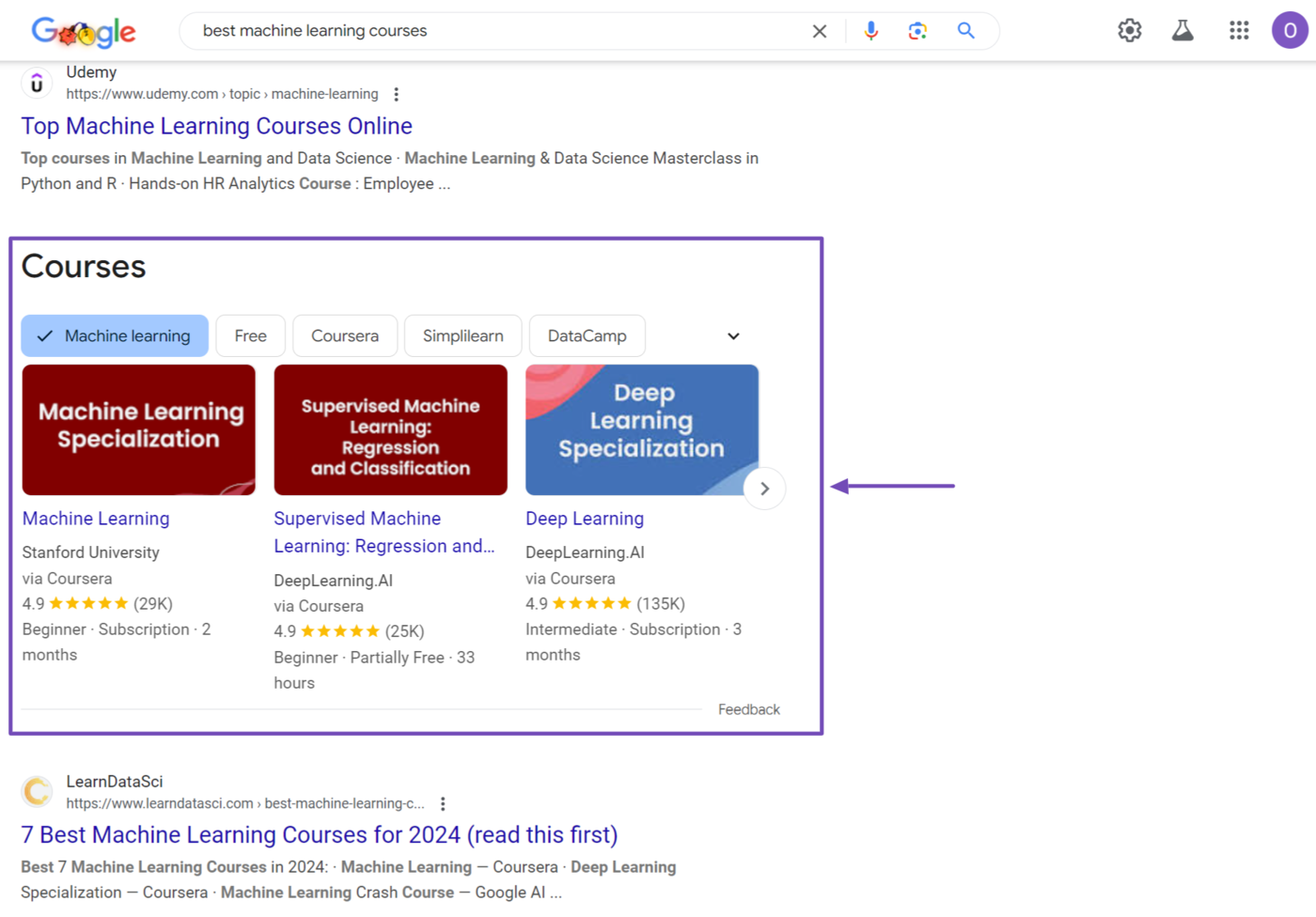The height and width of the screenshot is (917, 1316).
Task: Click the LearnDataSci favicon
Action: click(x=37, y=792)
